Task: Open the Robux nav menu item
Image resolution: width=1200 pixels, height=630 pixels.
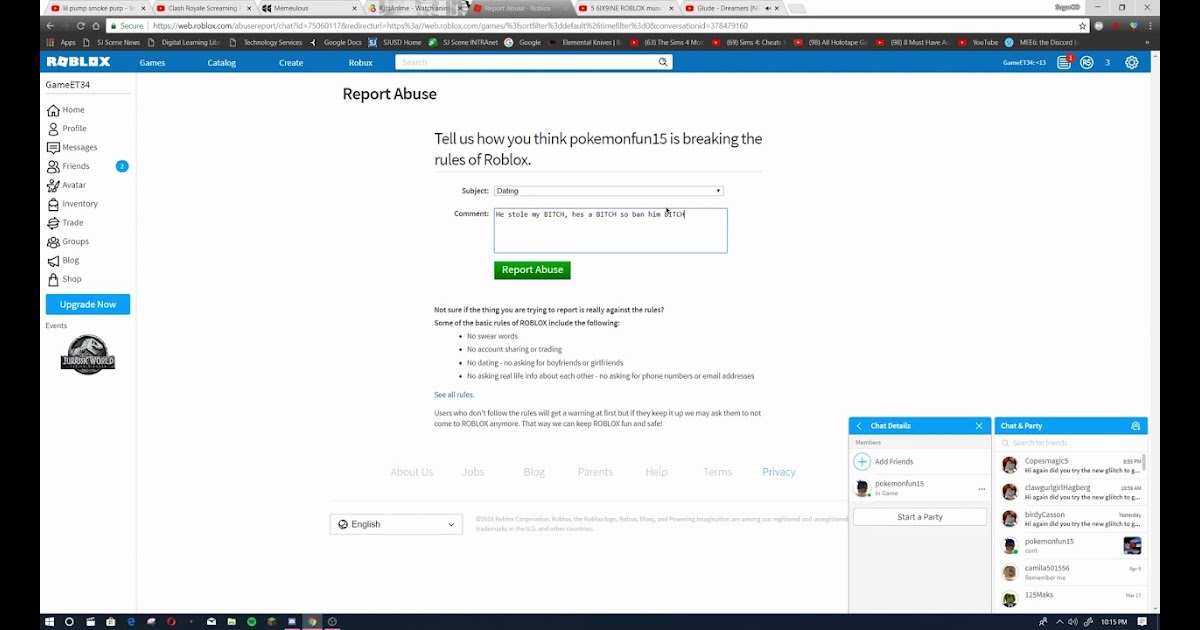Action: (361, 62)
